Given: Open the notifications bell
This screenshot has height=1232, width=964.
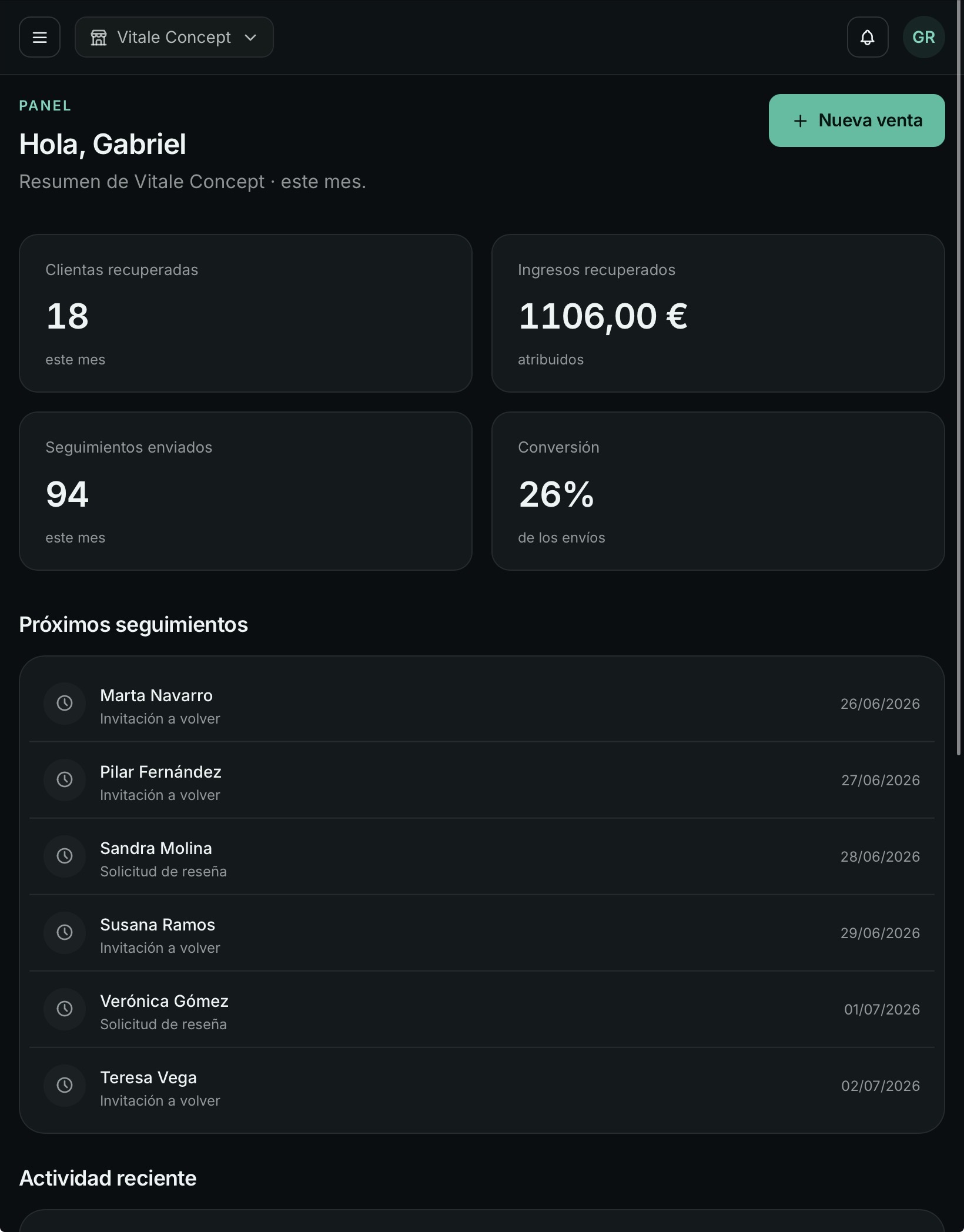Looking at the screenshot, I should (868, 37).
